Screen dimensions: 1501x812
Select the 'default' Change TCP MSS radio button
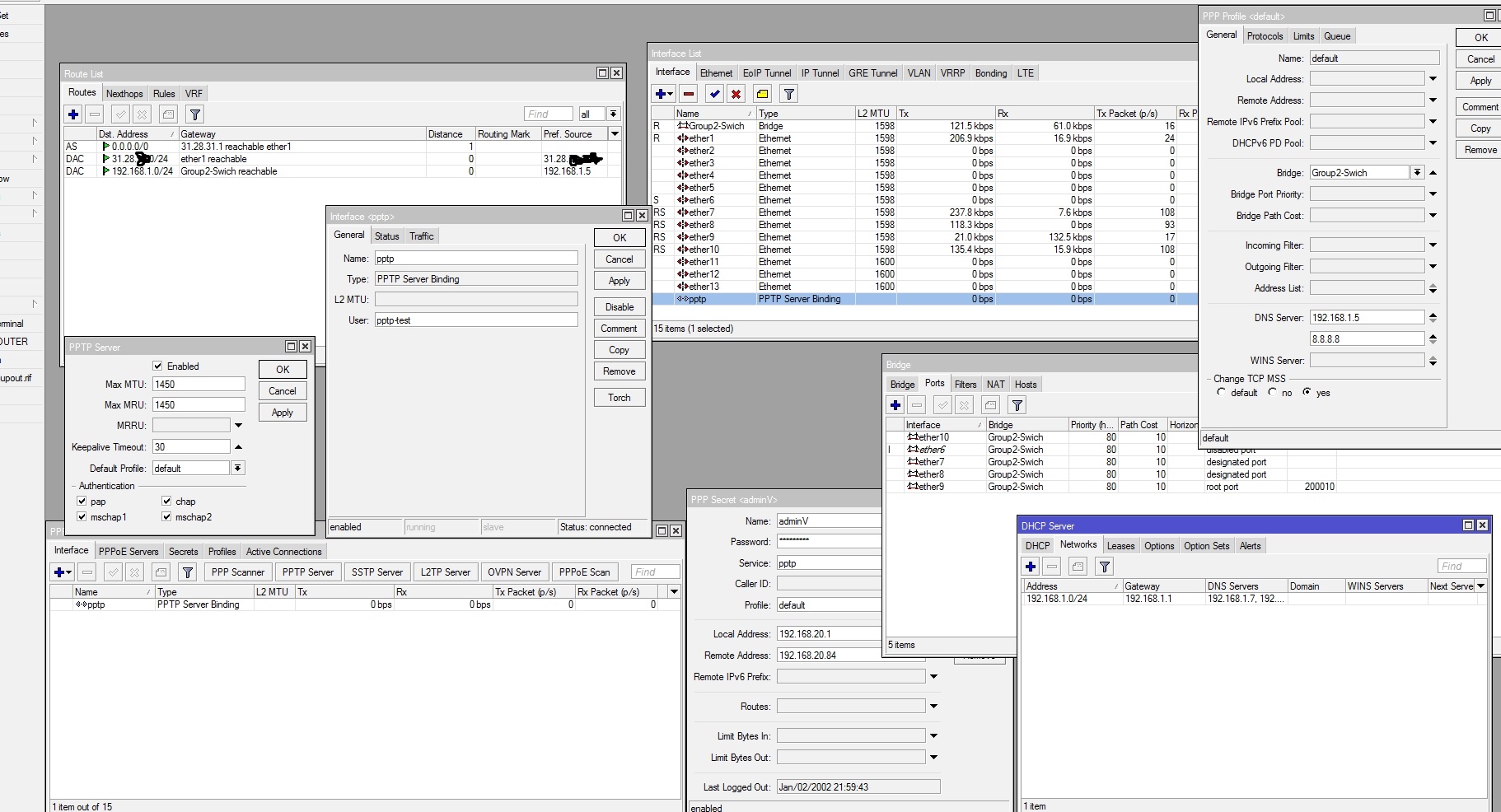1222,393
